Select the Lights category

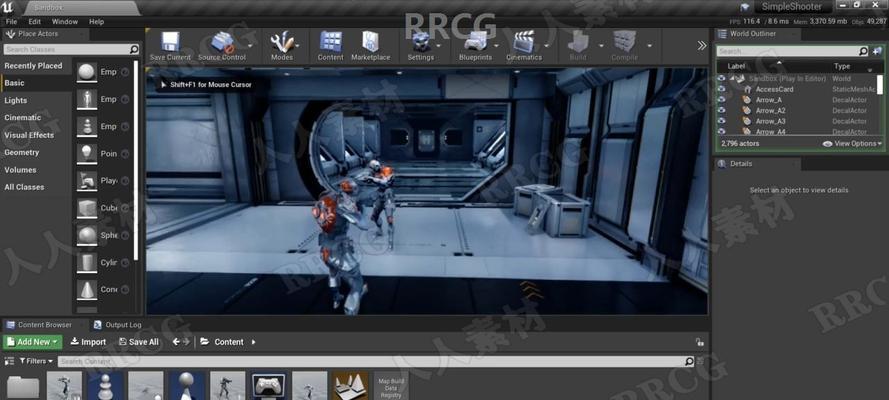tap(15, 100)
